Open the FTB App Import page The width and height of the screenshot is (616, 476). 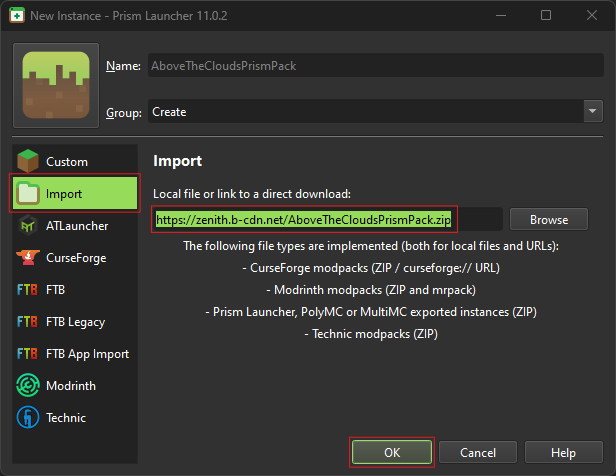pyautogui.click(x=75, y=354)
